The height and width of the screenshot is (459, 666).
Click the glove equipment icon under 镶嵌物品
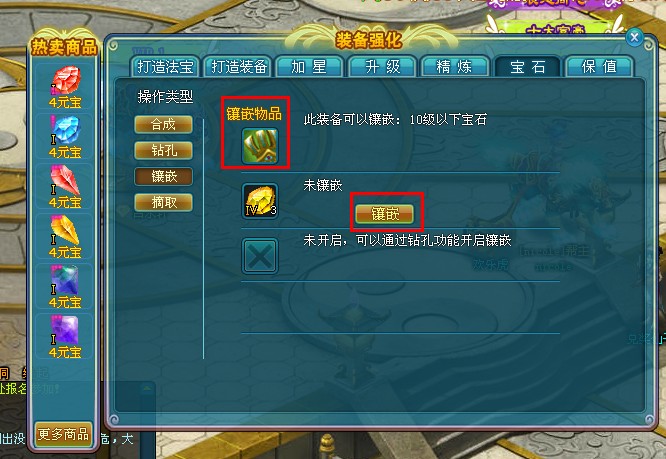click(260, 146)
